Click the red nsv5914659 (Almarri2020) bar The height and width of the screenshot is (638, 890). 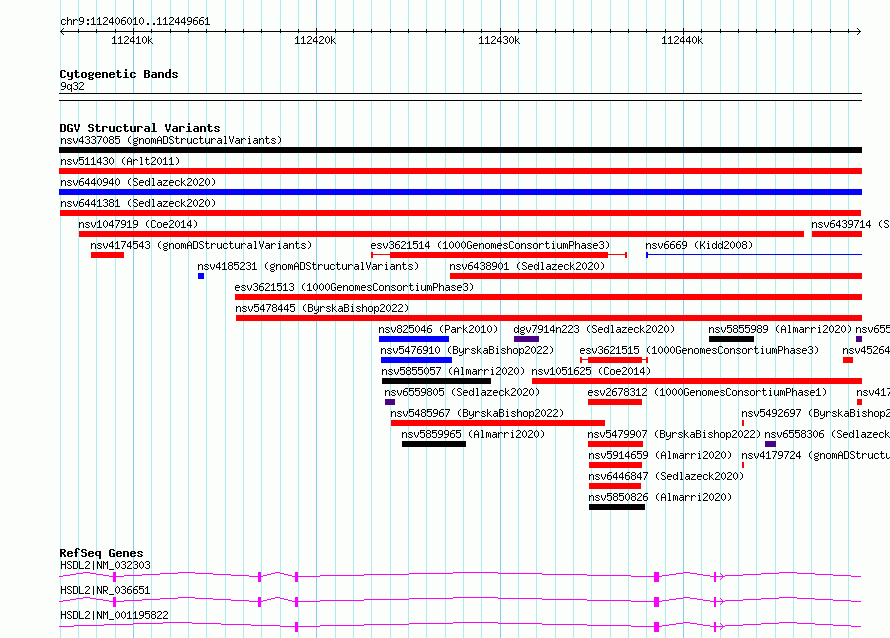coord(615,465)
